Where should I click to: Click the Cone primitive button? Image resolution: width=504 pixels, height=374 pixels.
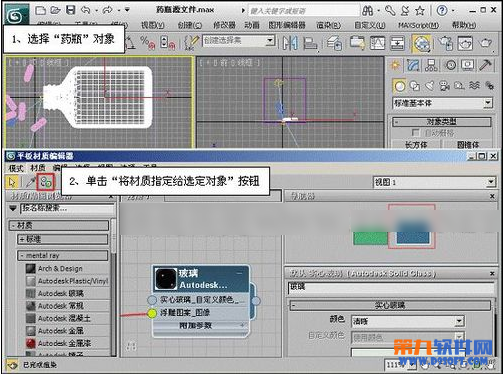coord(468,145)
